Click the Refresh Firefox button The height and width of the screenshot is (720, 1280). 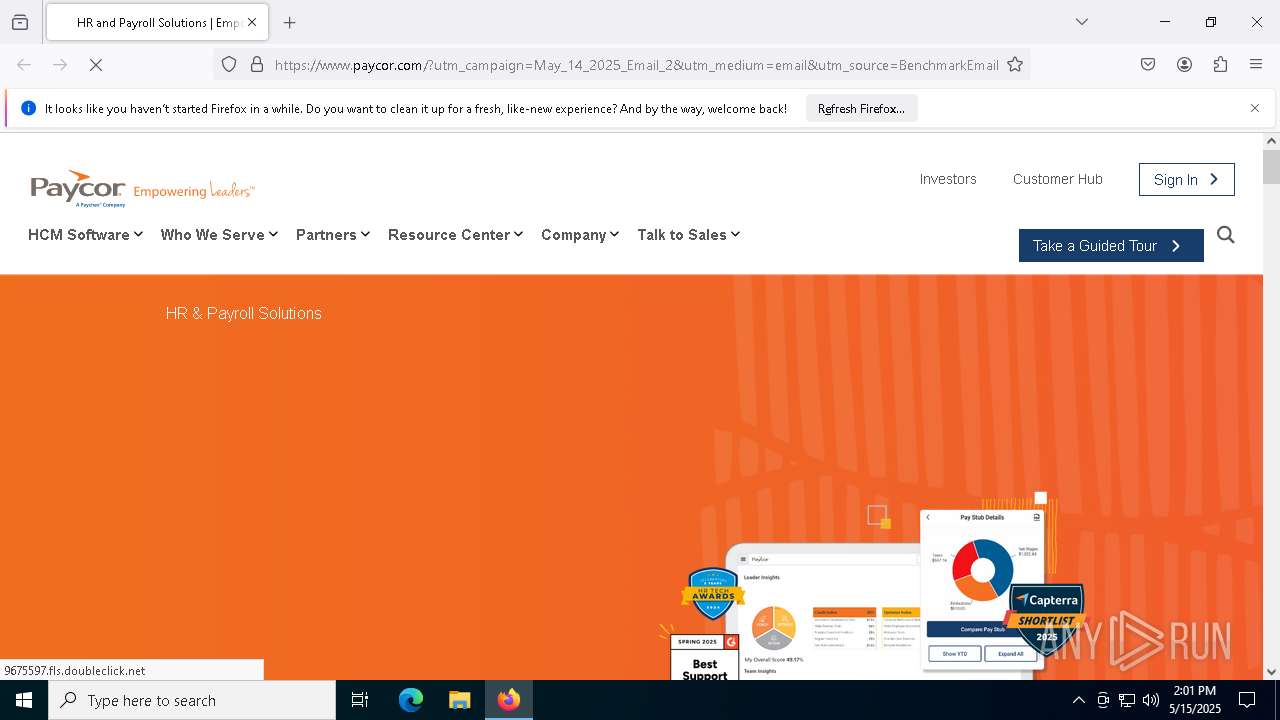click(861, 108)
